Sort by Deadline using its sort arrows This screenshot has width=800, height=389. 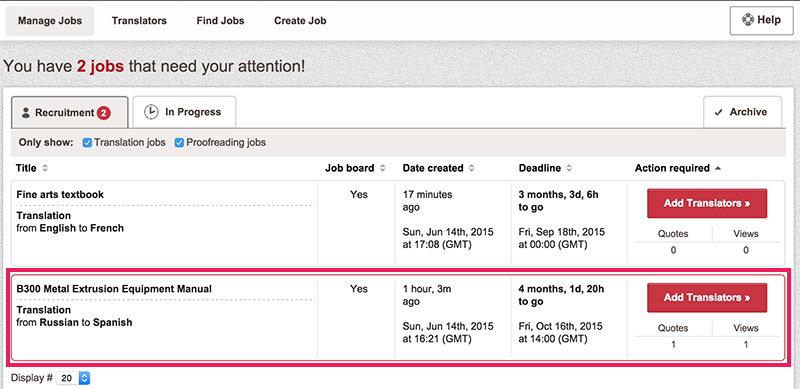click(569, 168)
